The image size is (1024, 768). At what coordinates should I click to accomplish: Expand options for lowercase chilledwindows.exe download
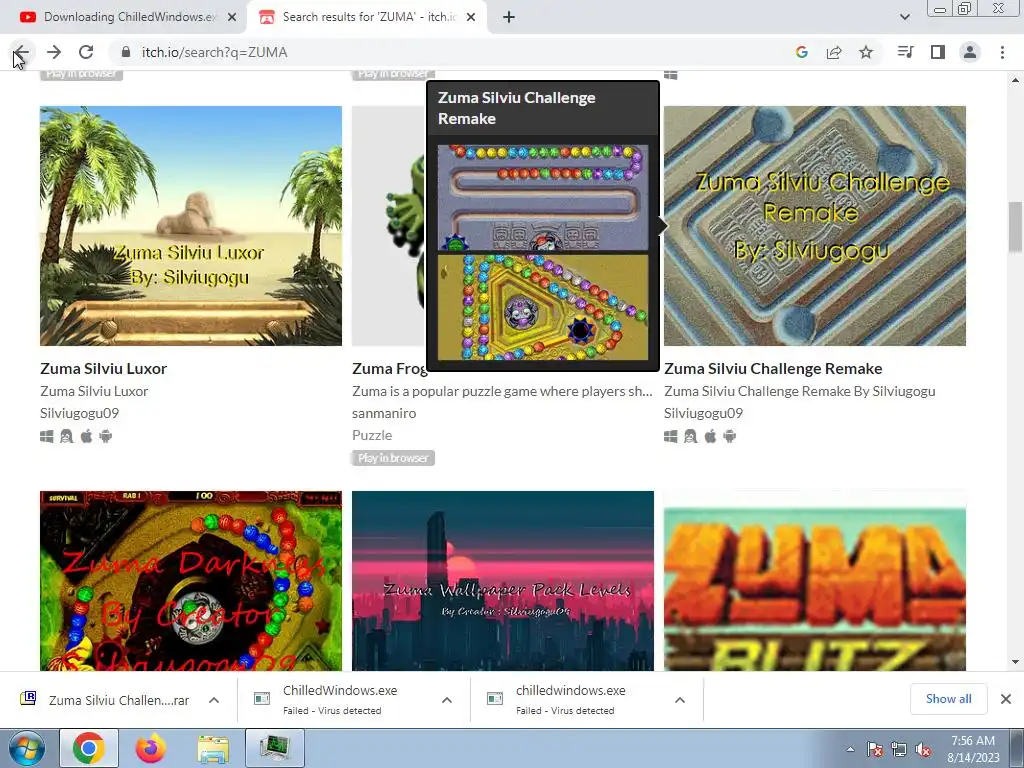(x=680, y=700)
